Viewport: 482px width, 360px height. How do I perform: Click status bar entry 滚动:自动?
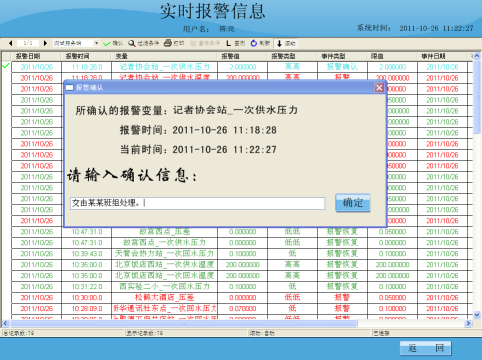click(262, 333)
